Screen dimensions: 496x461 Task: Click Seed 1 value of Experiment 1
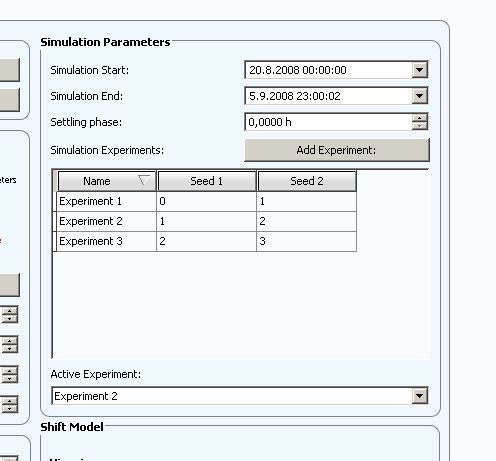(206, 201)
